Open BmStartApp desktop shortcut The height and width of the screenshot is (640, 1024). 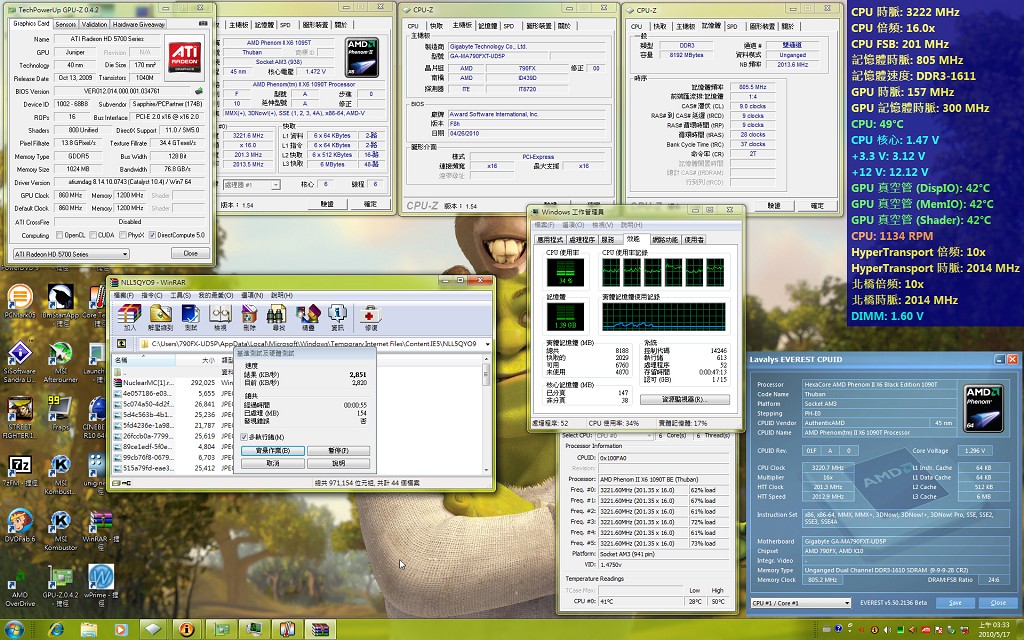(x=60, y=303)
